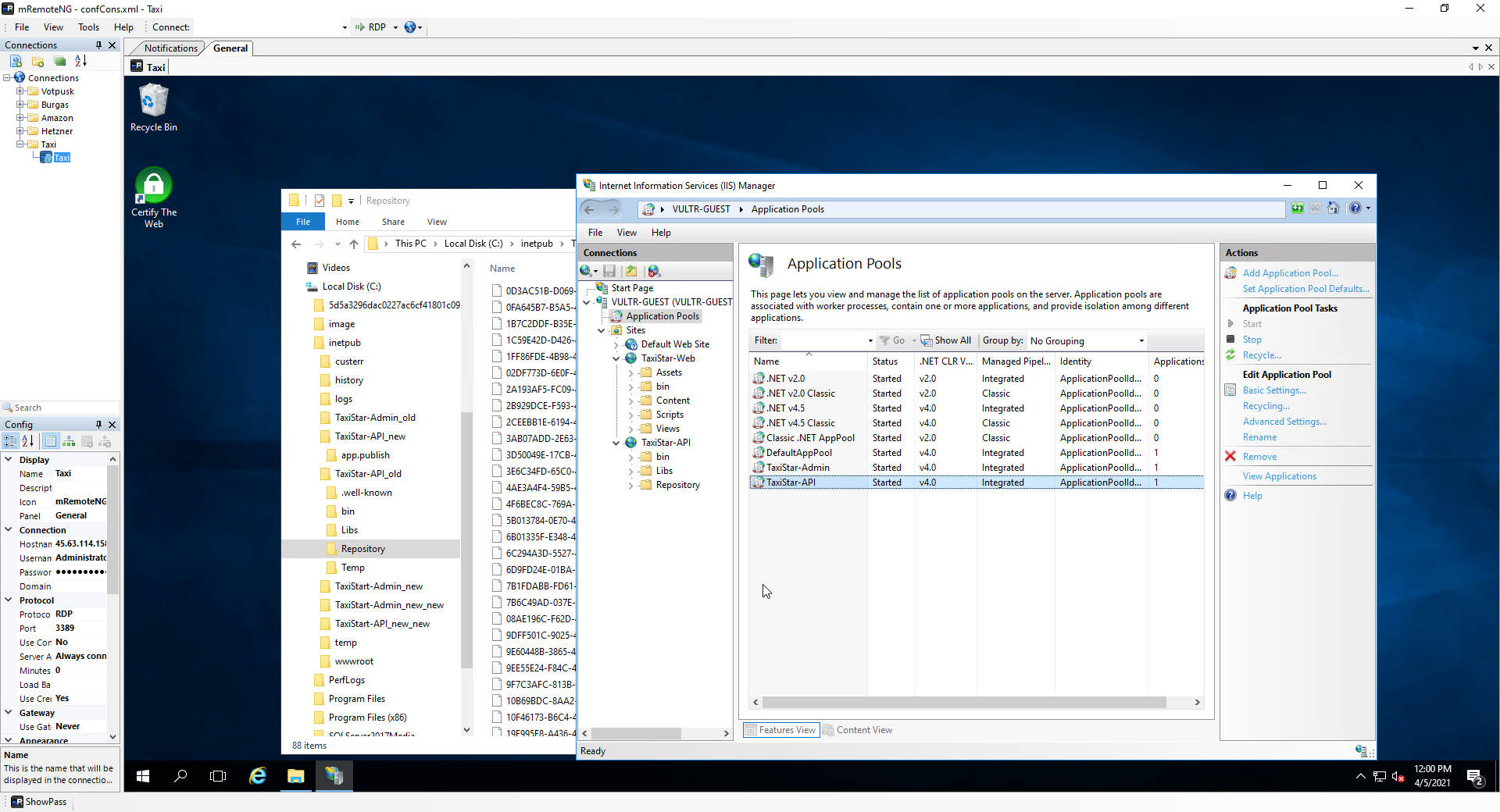
Task: Click the Inheritance icon in Config toolbar
Action: [x=69, y=441]
